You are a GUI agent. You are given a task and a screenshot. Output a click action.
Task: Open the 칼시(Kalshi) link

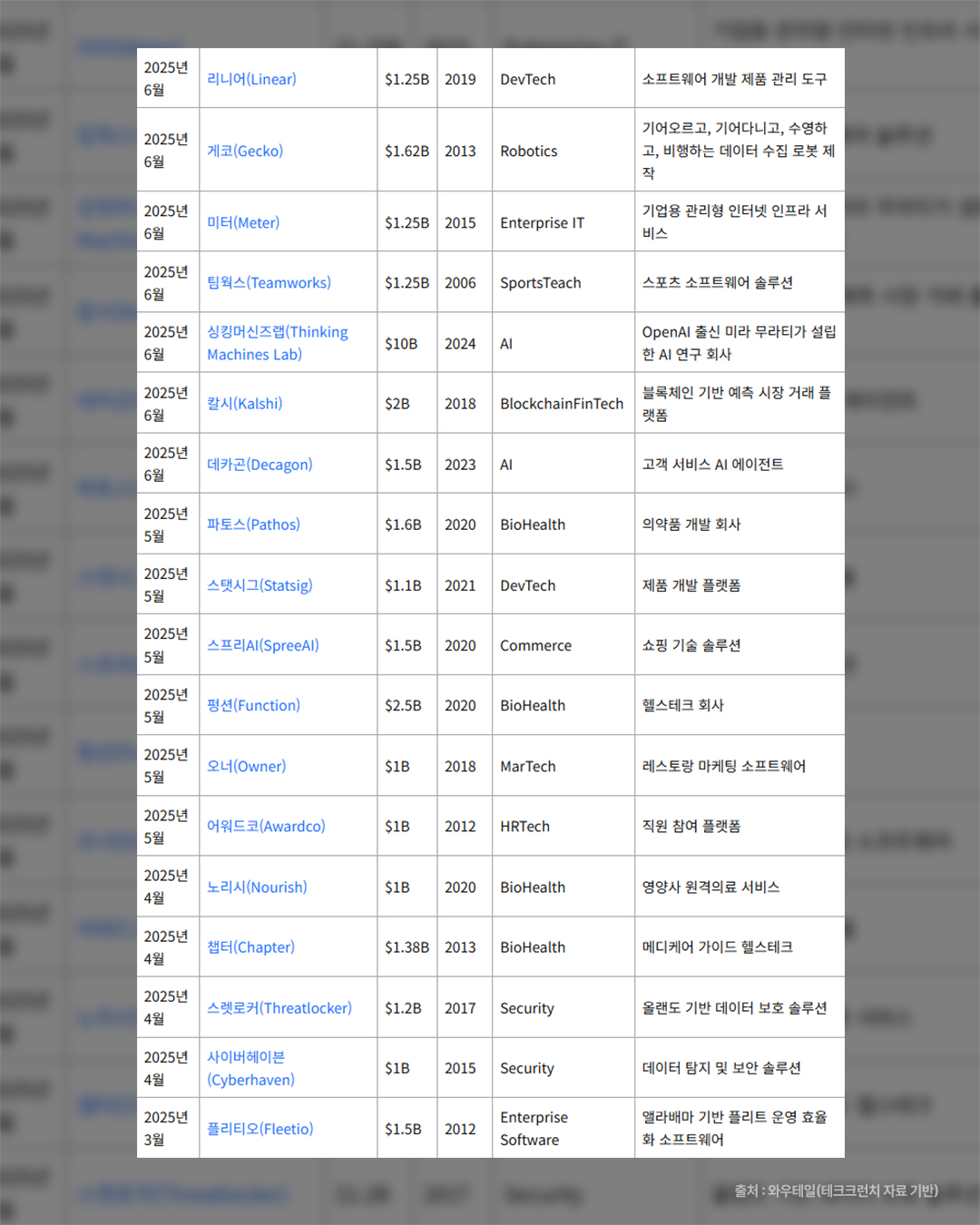coord(244,403)
